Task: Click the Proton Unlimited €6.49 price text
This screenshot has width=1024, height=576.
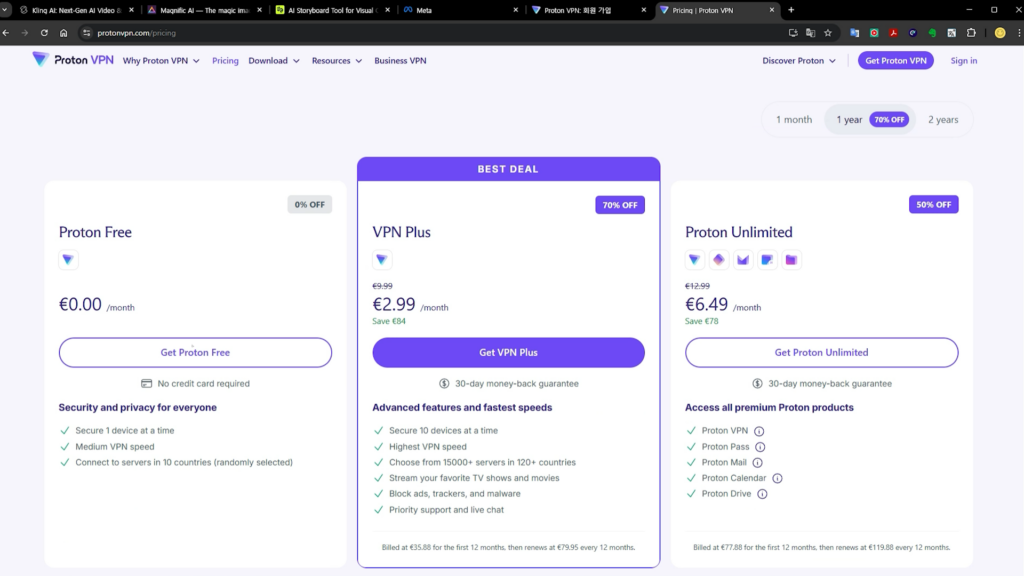Action: (706, 304)
